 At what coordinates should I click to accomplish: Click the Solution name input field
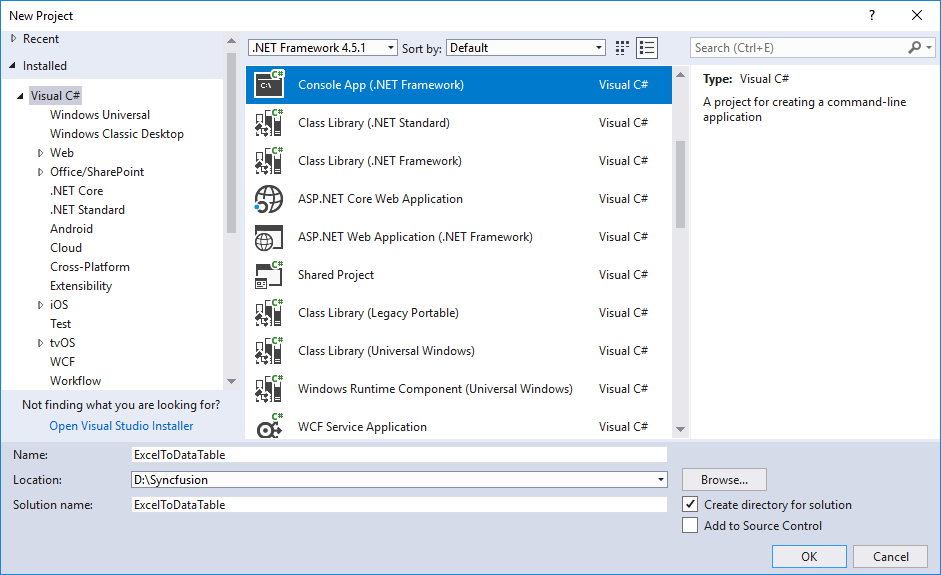[399, 505]
